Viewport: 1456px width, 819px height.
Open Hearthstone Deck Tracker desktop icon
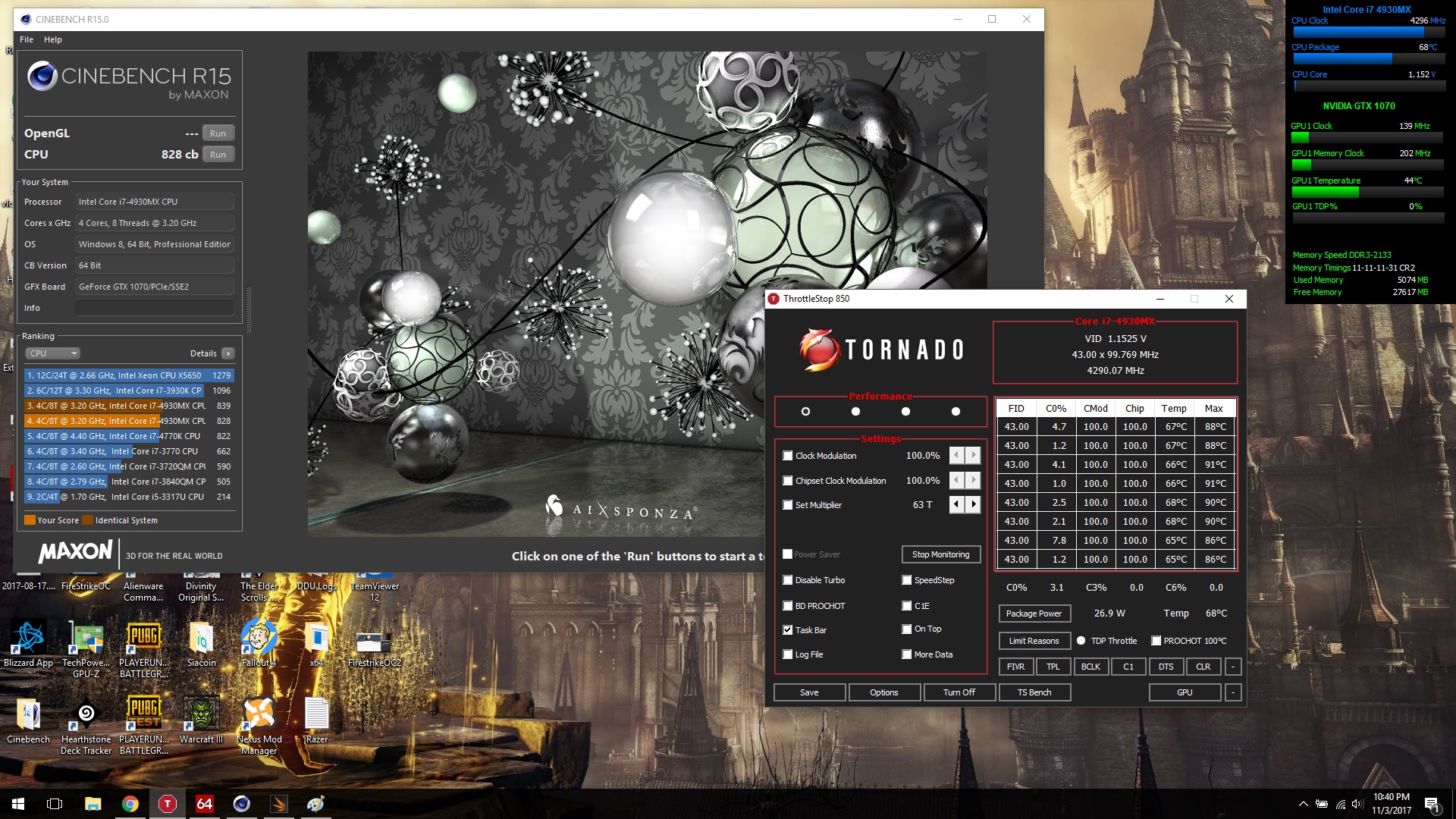(x=86, y=726)
